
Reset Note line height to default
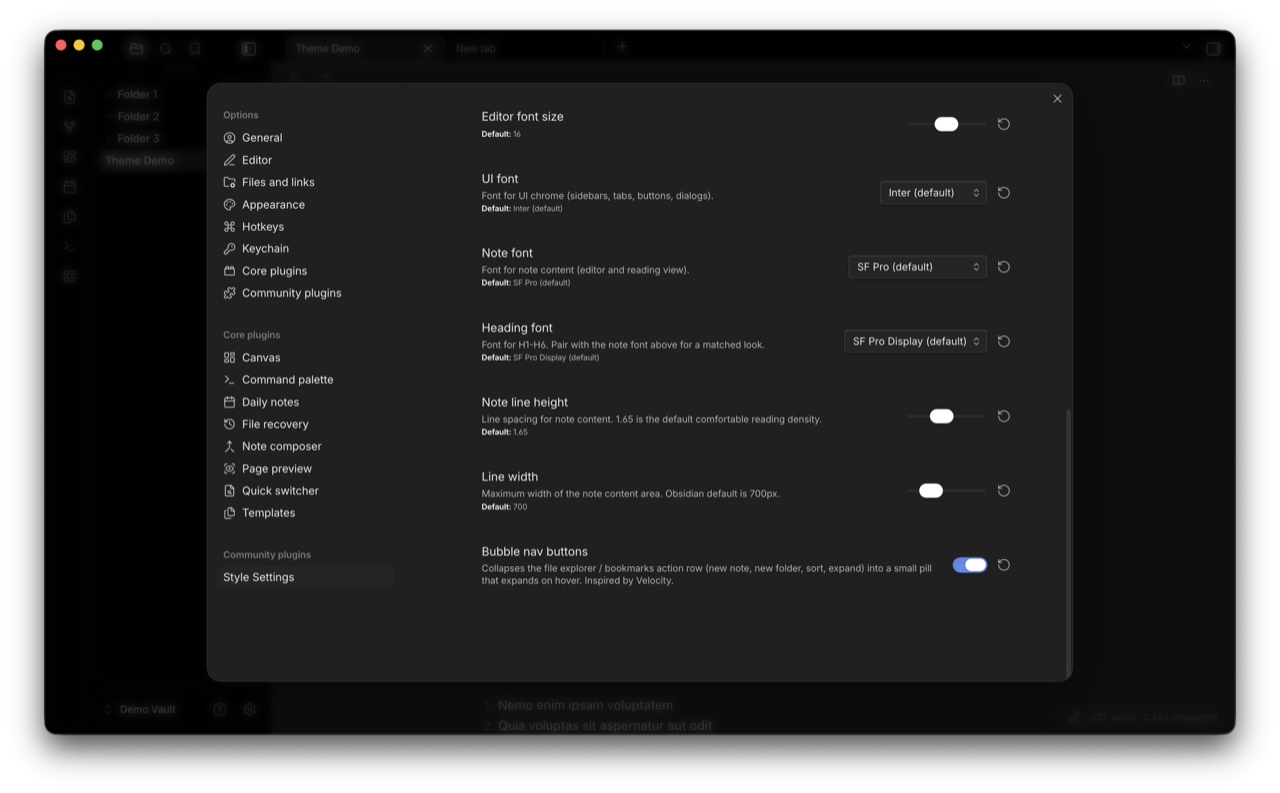point(1003,416)
